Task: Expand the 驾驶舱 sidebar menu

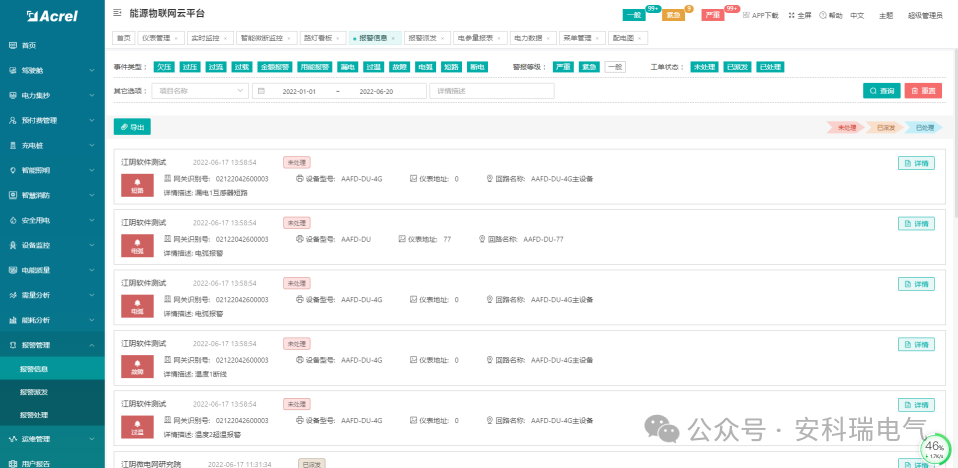Action: [x=52, y=70]
